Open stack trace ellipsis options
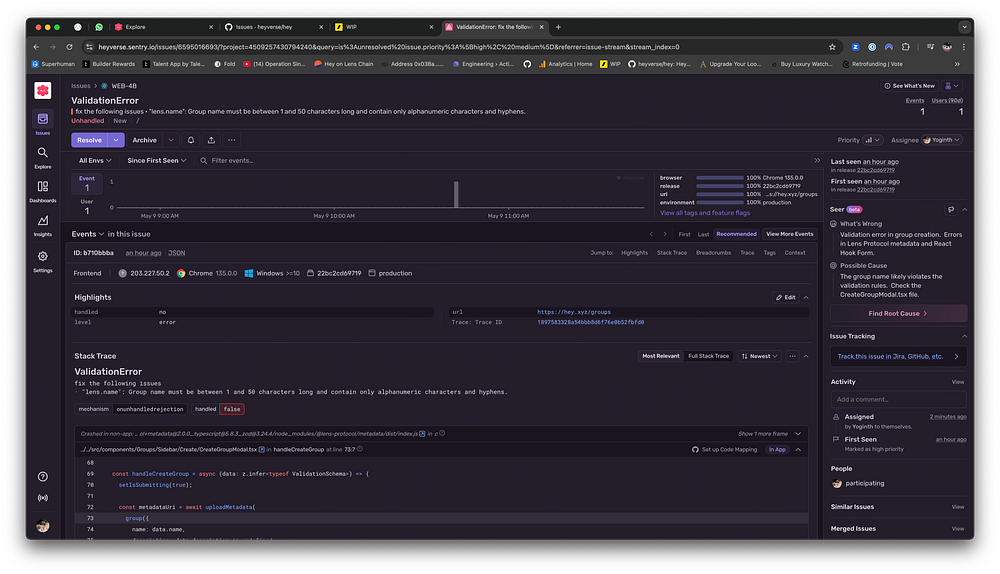Image resolution: width=1000 pixels, height=574 pixels. pos(792,356)
